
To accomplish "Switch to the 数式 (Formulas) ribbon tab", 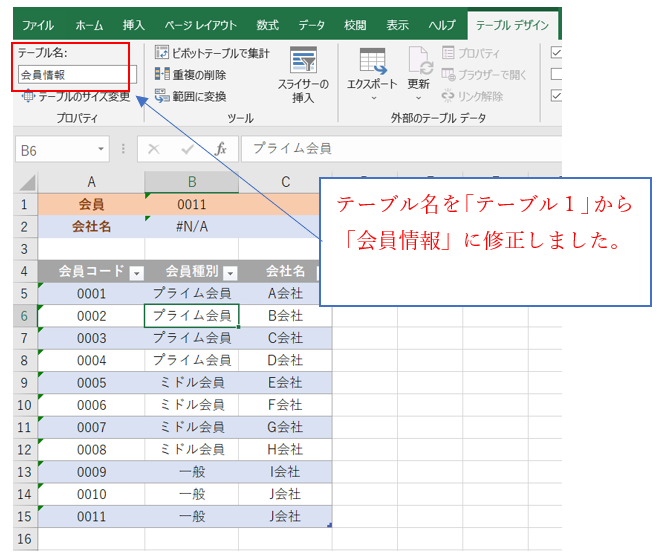I will [x=267, y=23].
